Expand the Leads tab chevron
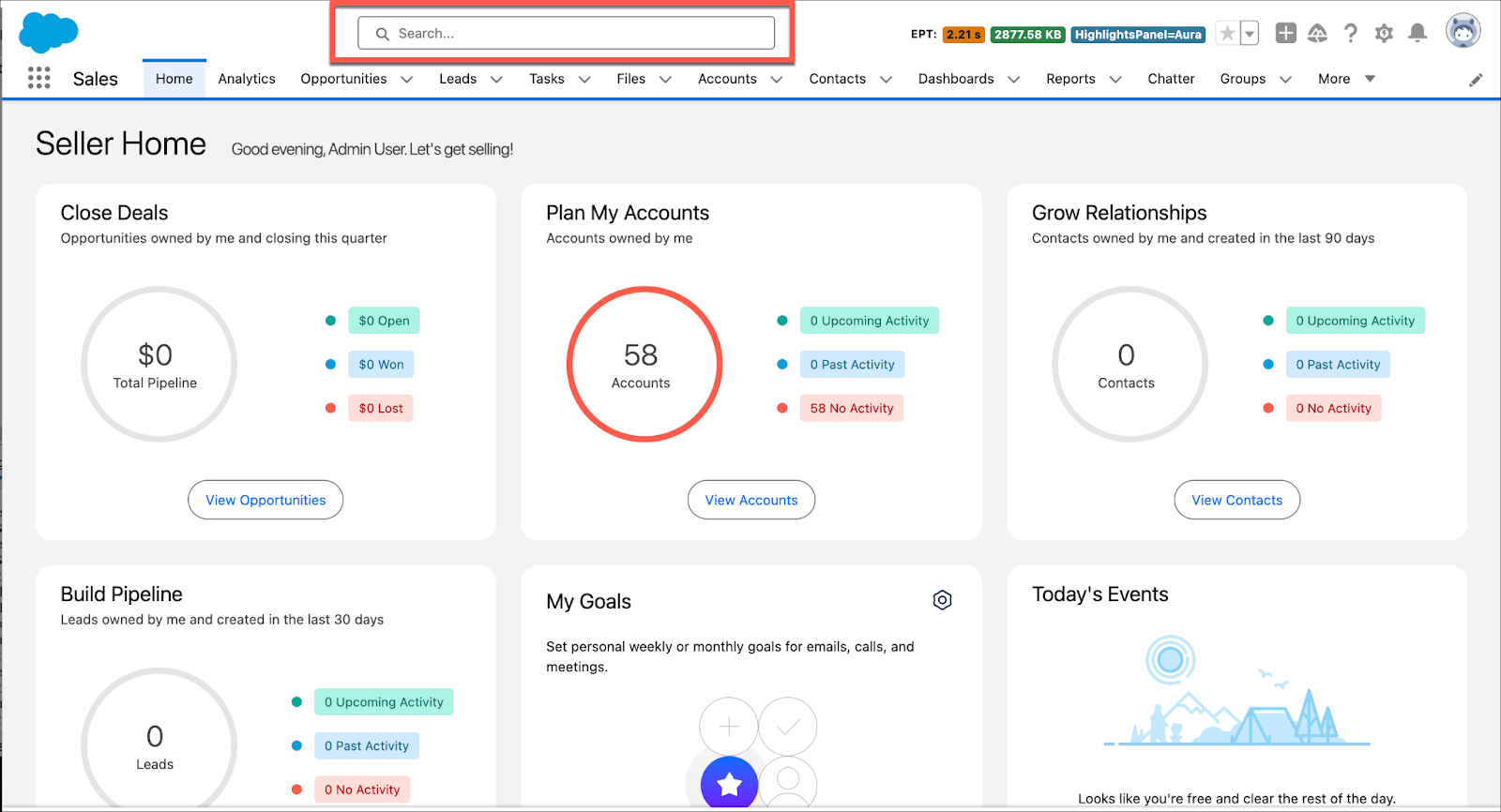Screen dimensions: 1501x812 pyautogui.click(x=496, y=80)
